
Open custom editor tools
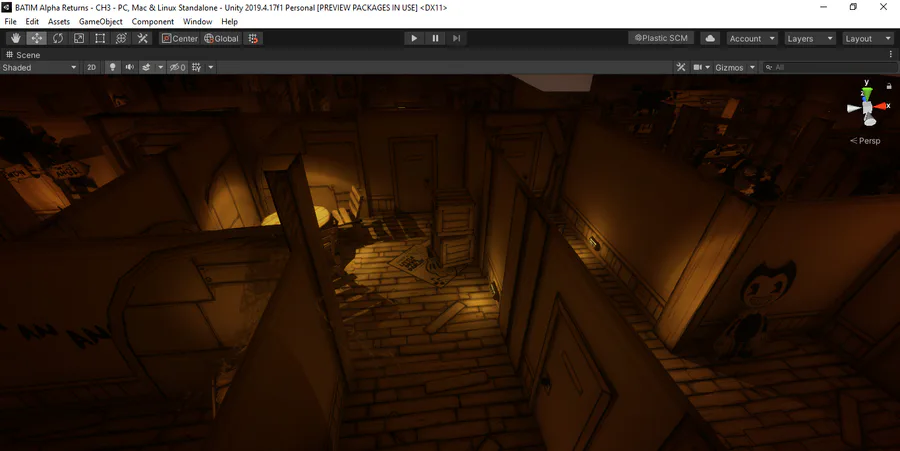click(142, 38)
